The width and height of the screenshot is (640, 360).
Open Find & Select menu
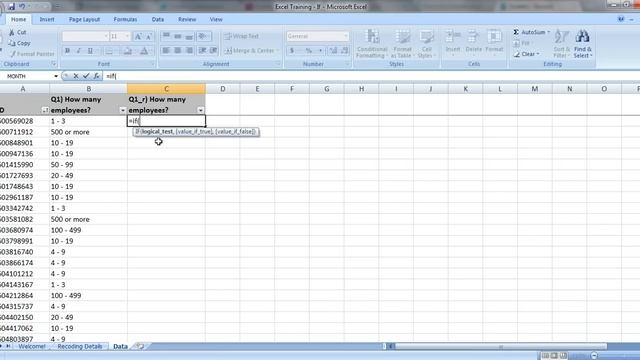tap(582, 43)
